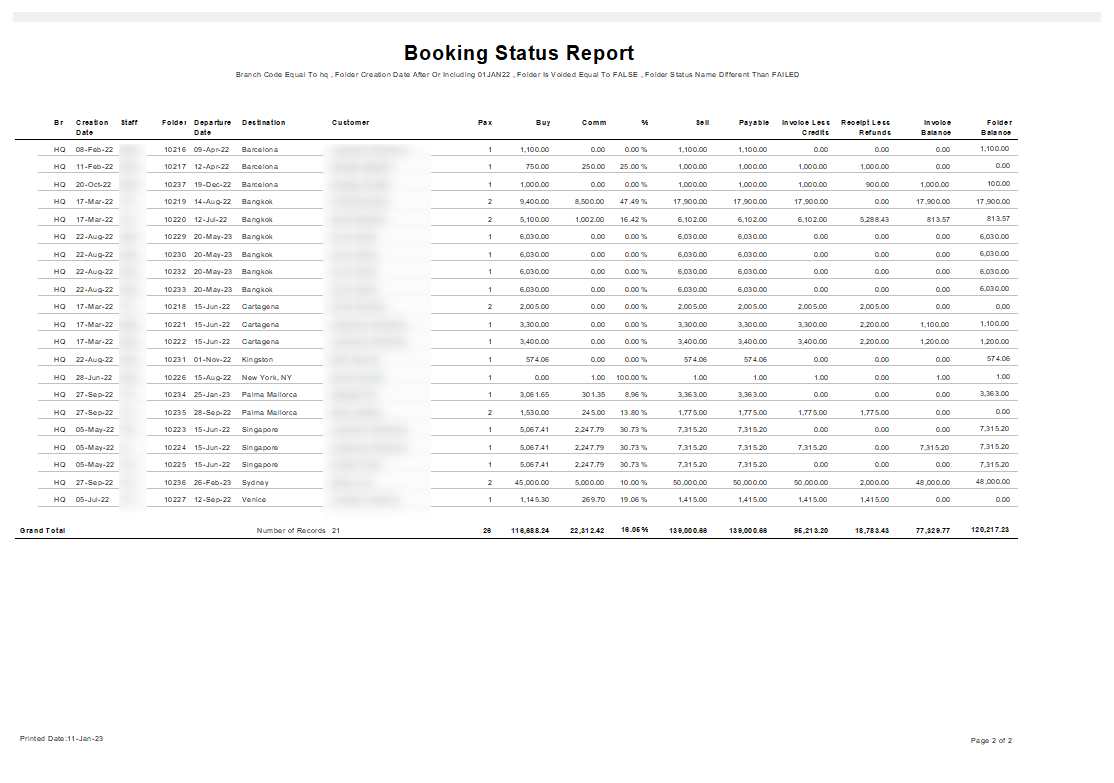Select the Folder Balance column header
This screenshot has height=783, width=1114.
coord(997,127)
